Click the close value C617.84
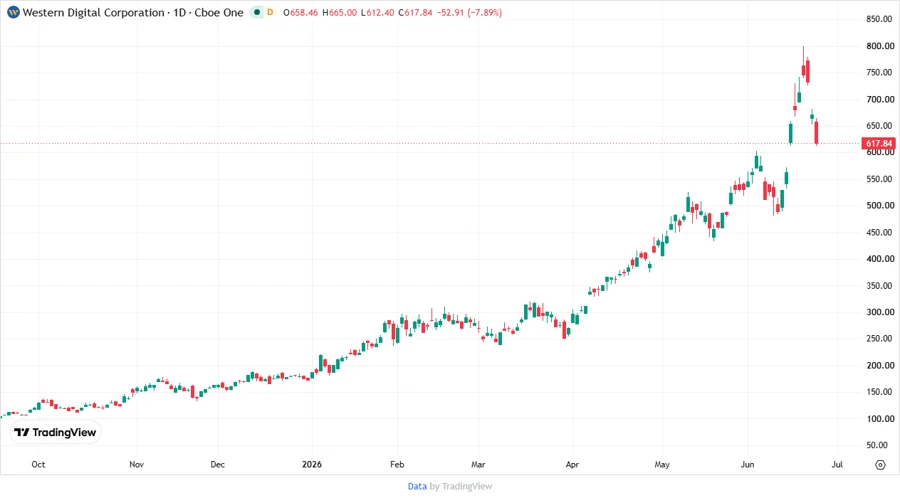 pos(415,12)
